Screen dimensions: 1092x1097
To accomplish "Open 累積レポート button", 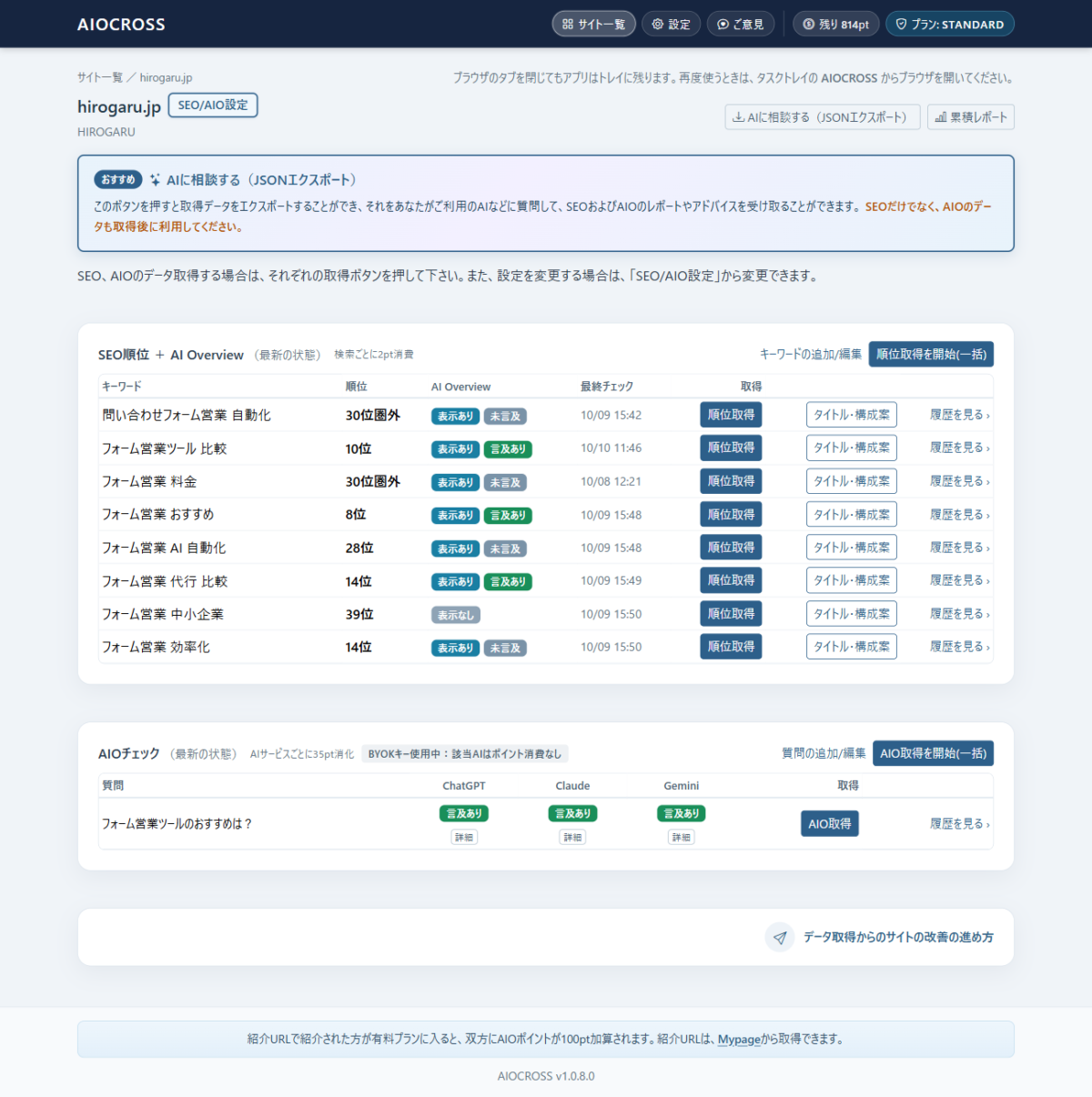I will [971, 117].
